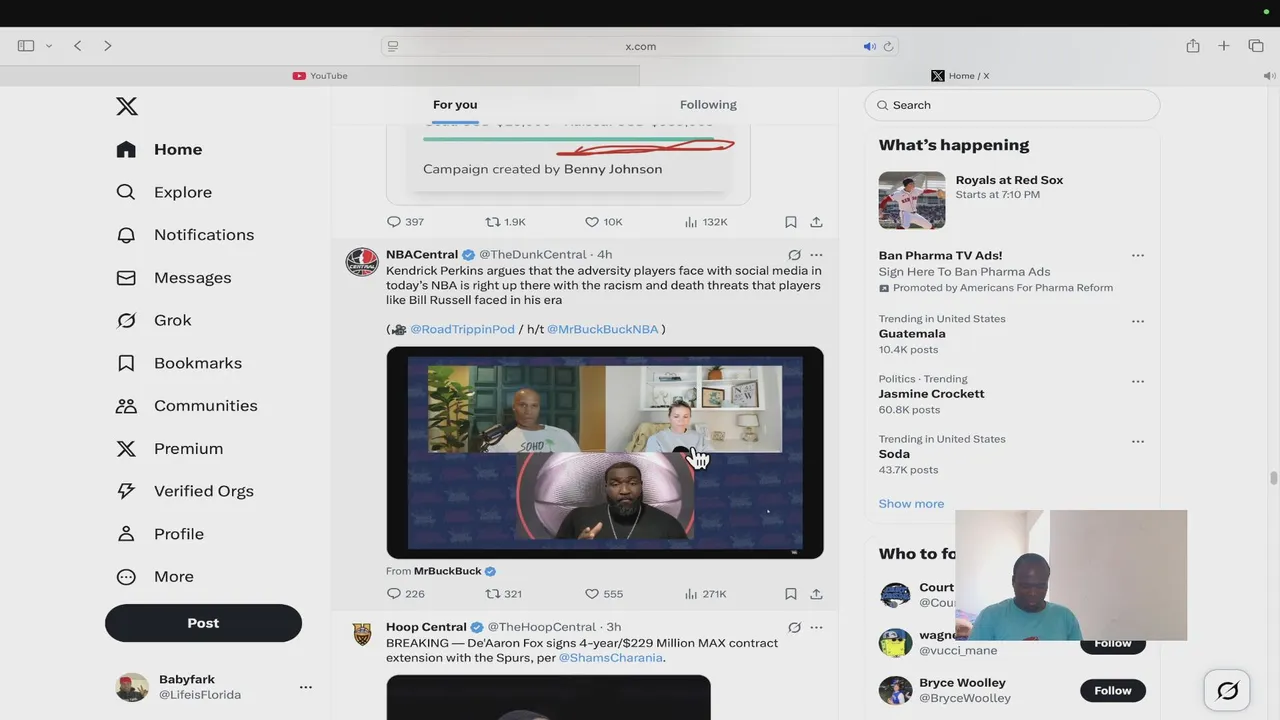Open Messages in left sidebar

[173, 278]
